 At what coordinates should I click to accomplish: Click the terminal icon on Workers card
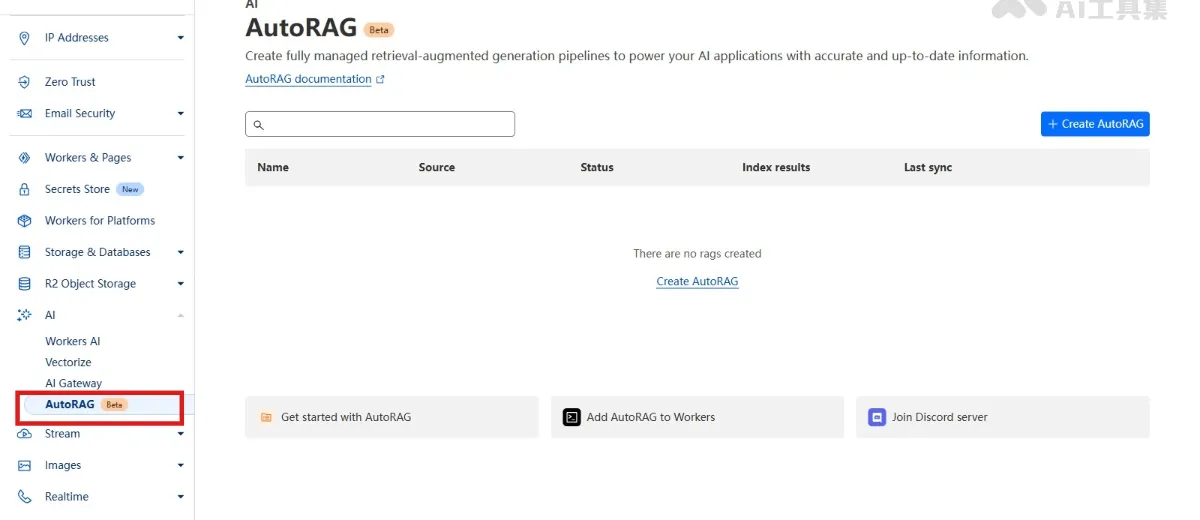point(572,417)
